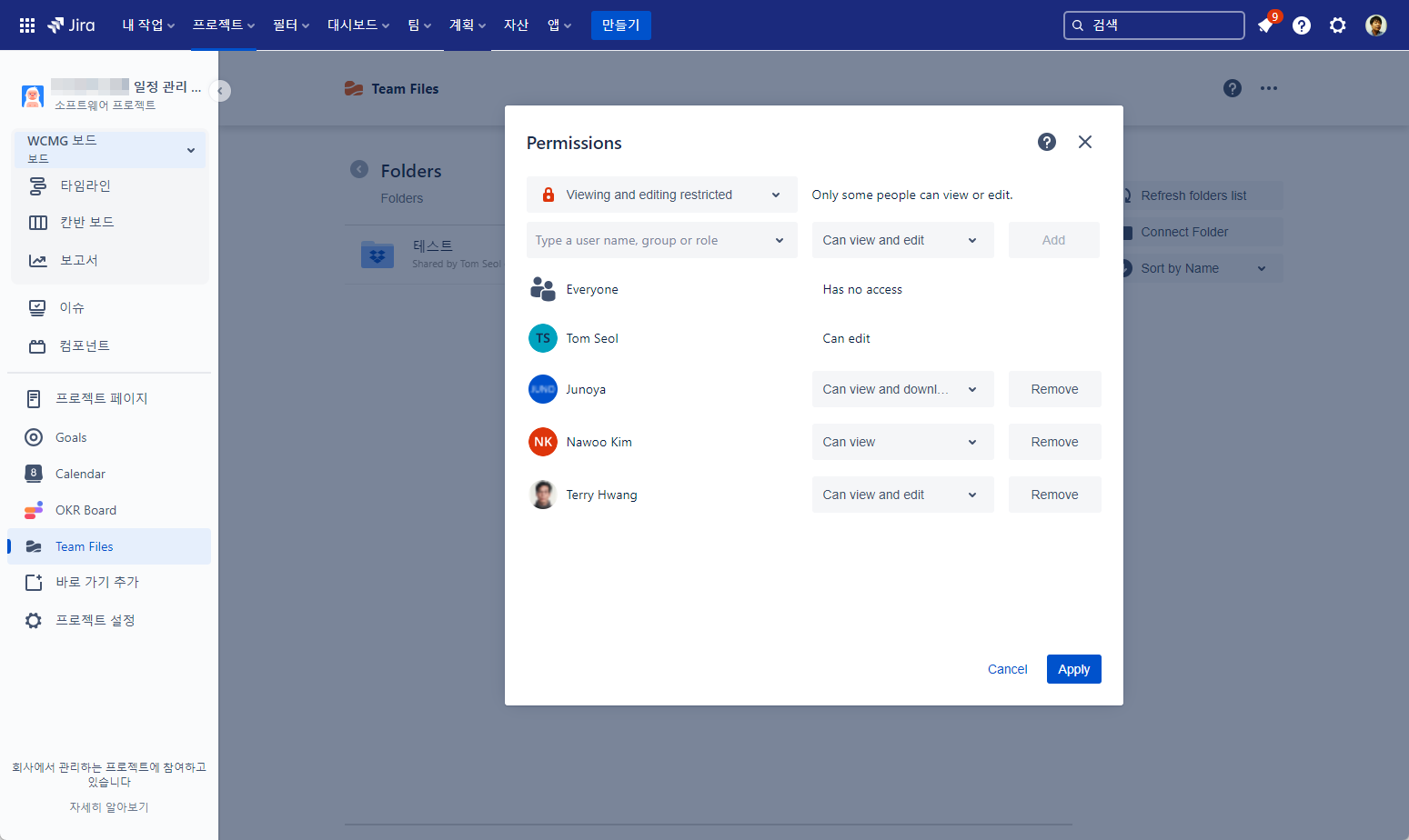Image resolution: width=1409 pixels, height=840 pixels.
Task: Open Jira settings gear icon
Action: [x=1337, y=25]
